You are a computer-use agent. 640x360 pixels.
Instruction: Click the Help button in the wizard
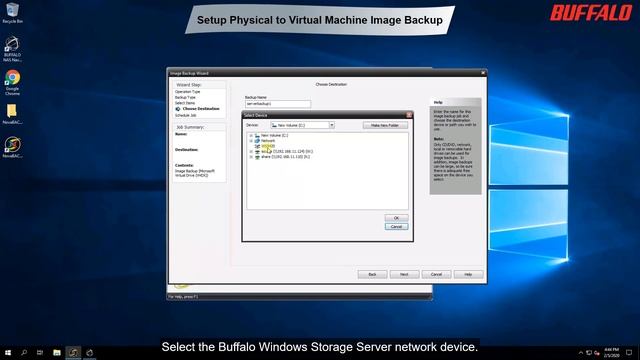coord(468,274)
